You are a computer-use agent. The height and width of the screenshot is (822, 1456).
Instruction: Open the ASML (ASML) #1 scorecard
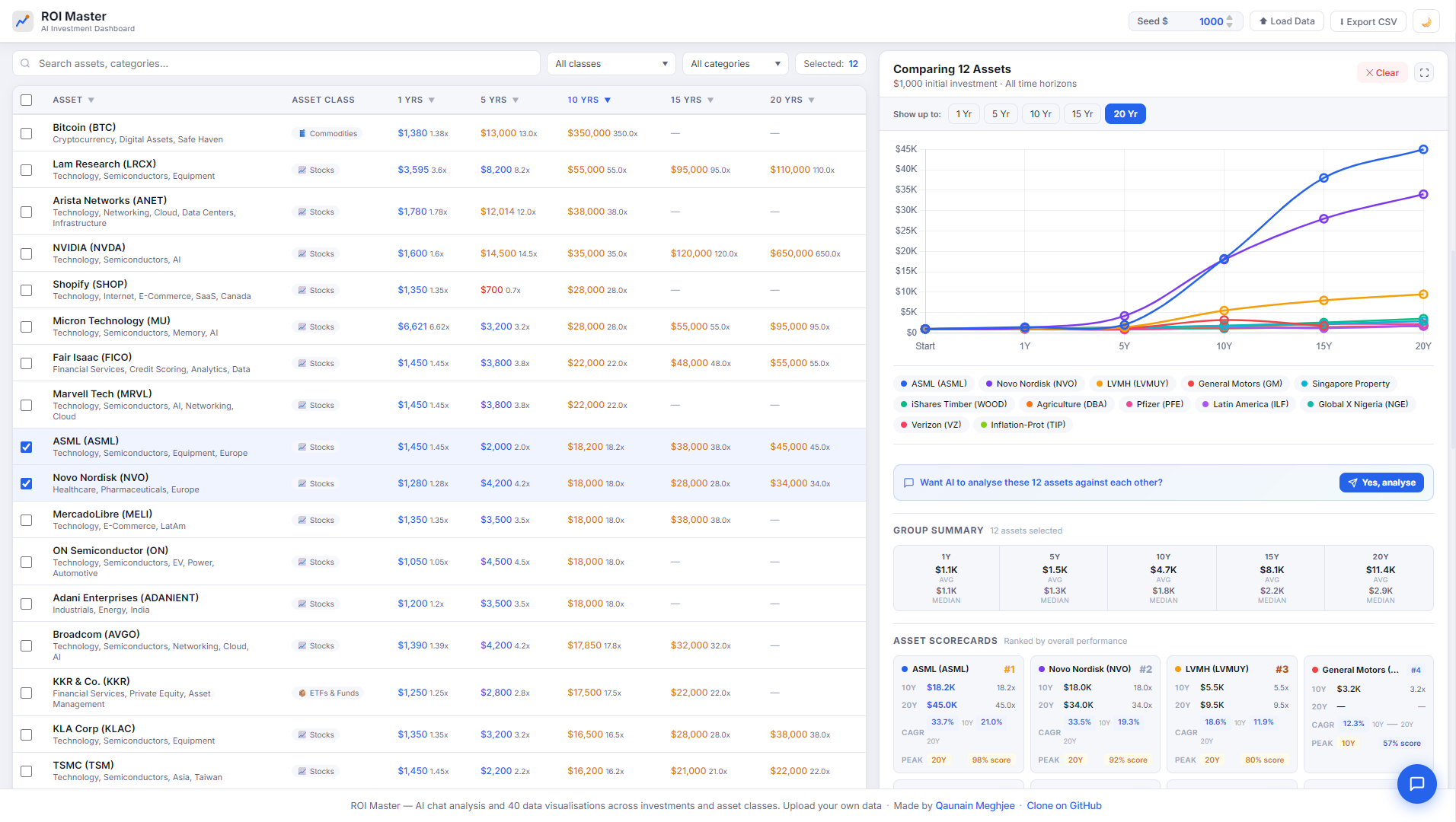coord(958,715)
